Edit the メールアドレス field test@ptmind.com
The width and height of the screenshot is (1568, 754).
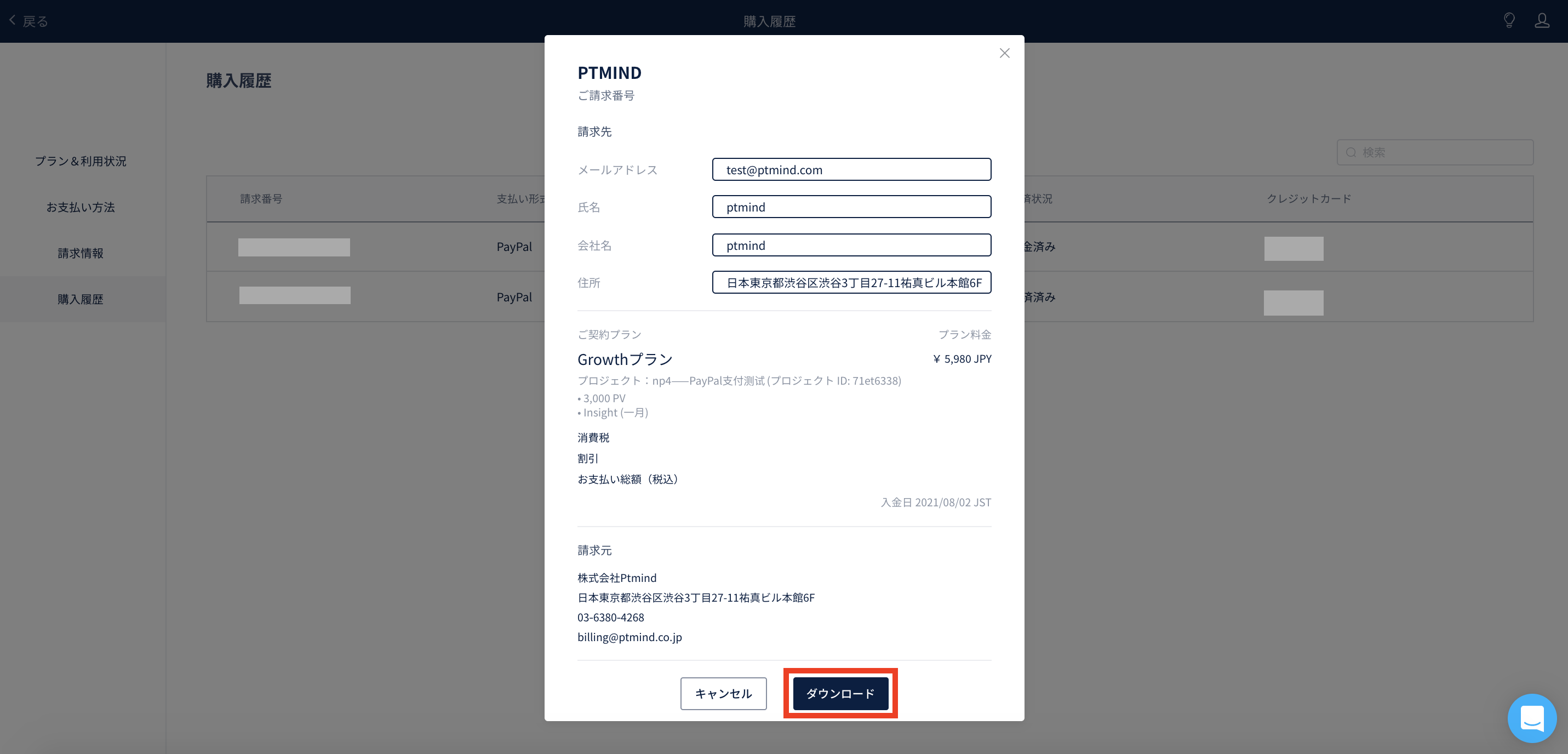[851, 169]
